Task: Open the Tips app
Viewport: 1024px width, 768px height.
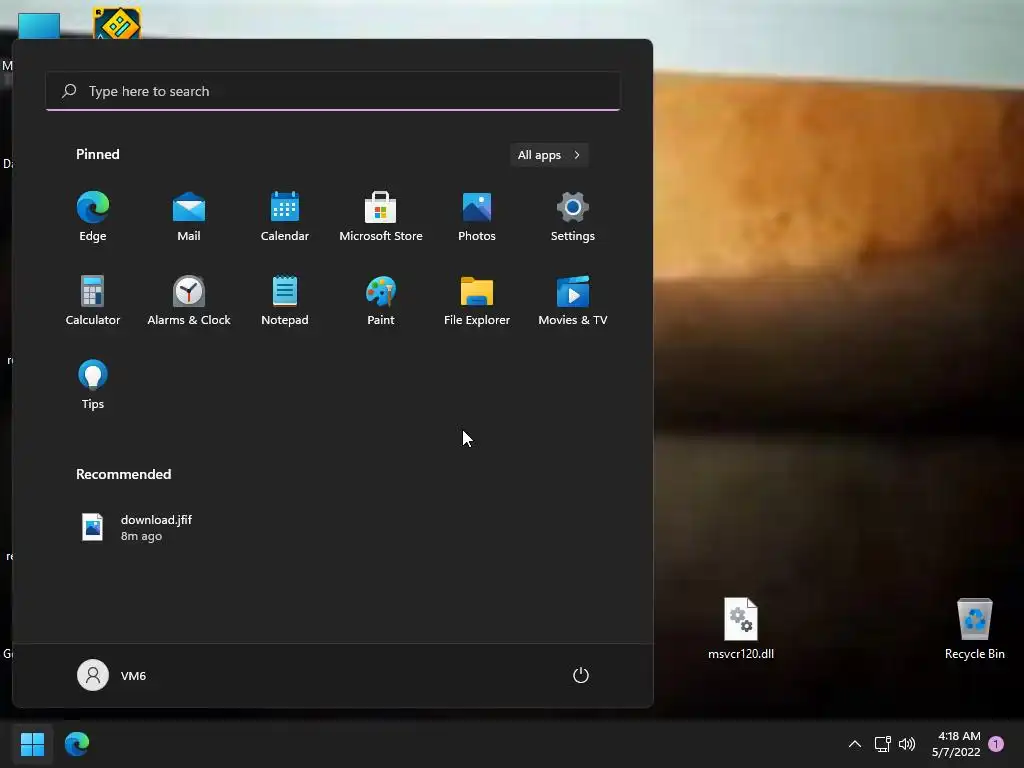Action: point(93,385)
